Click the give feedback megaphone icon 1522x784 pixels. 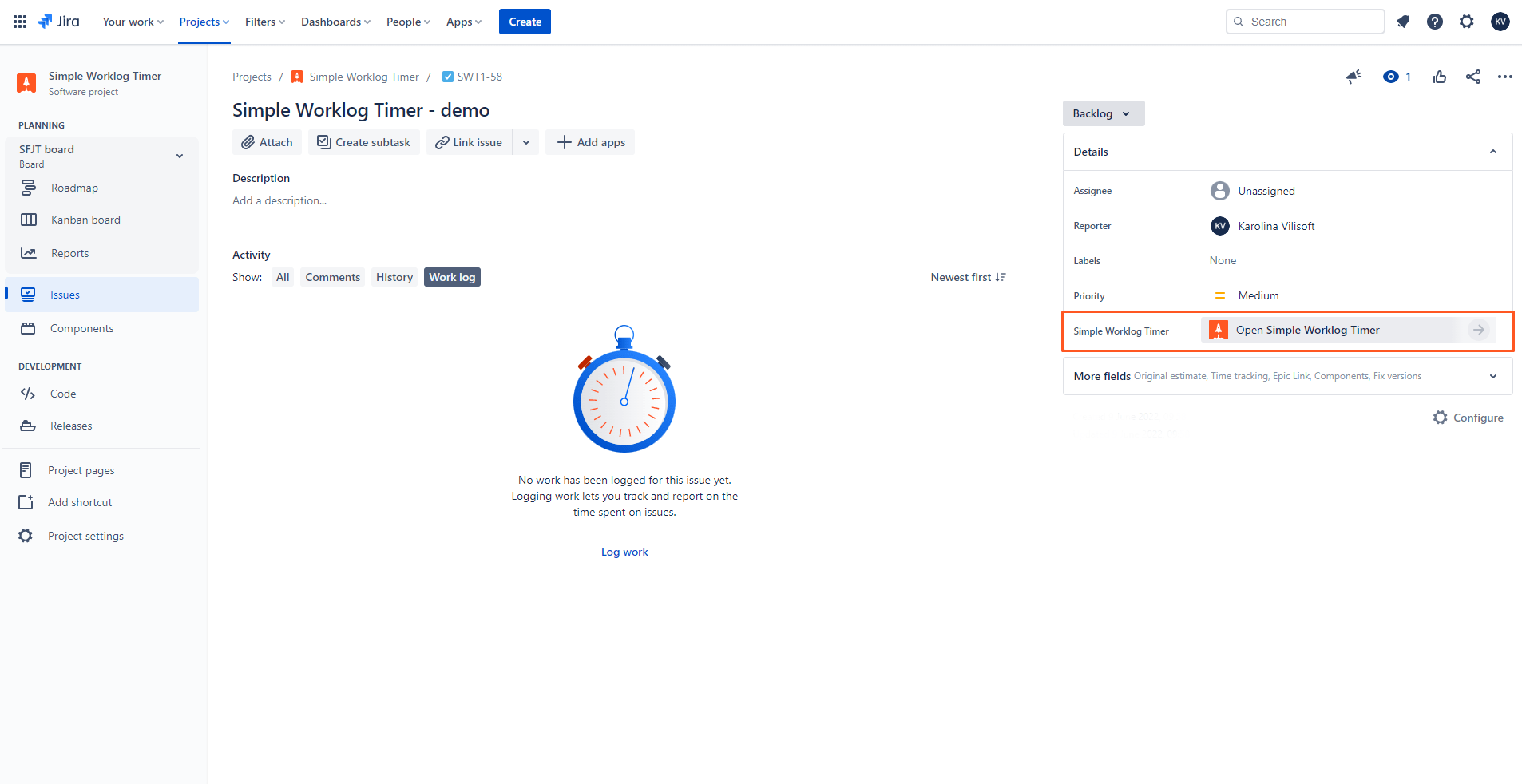(1354, 77)
